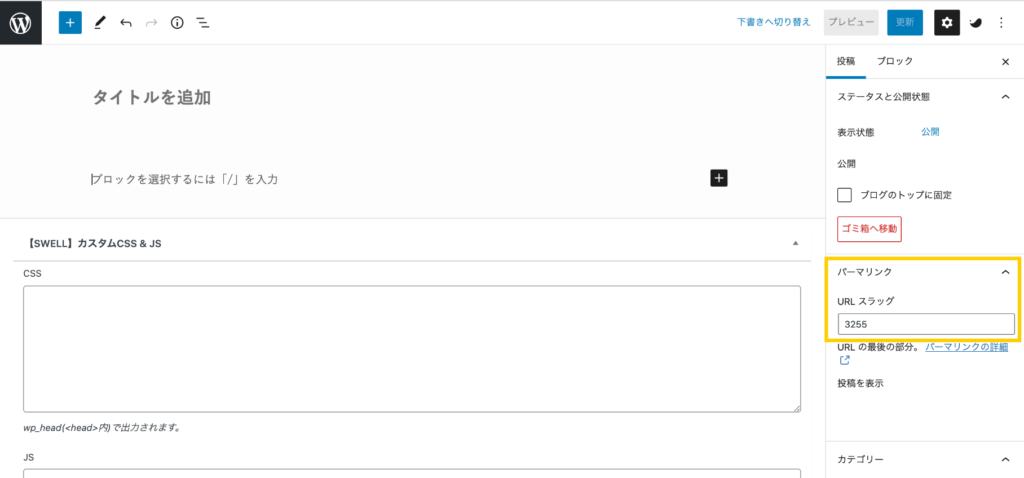Click the 更新 button
This screenshot has width=1024, height=478.
click(904, 22)
